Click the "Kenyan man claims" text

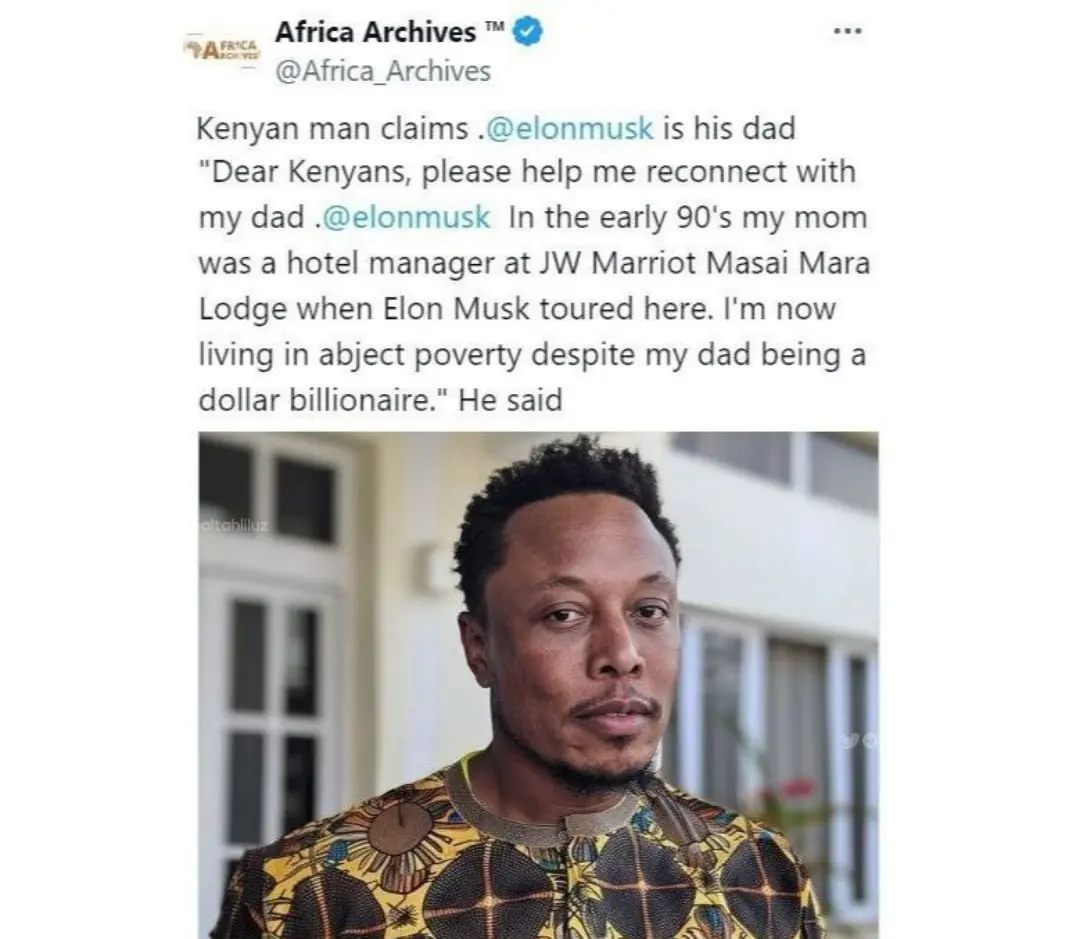pyautogui.click(x=331, y=129)
